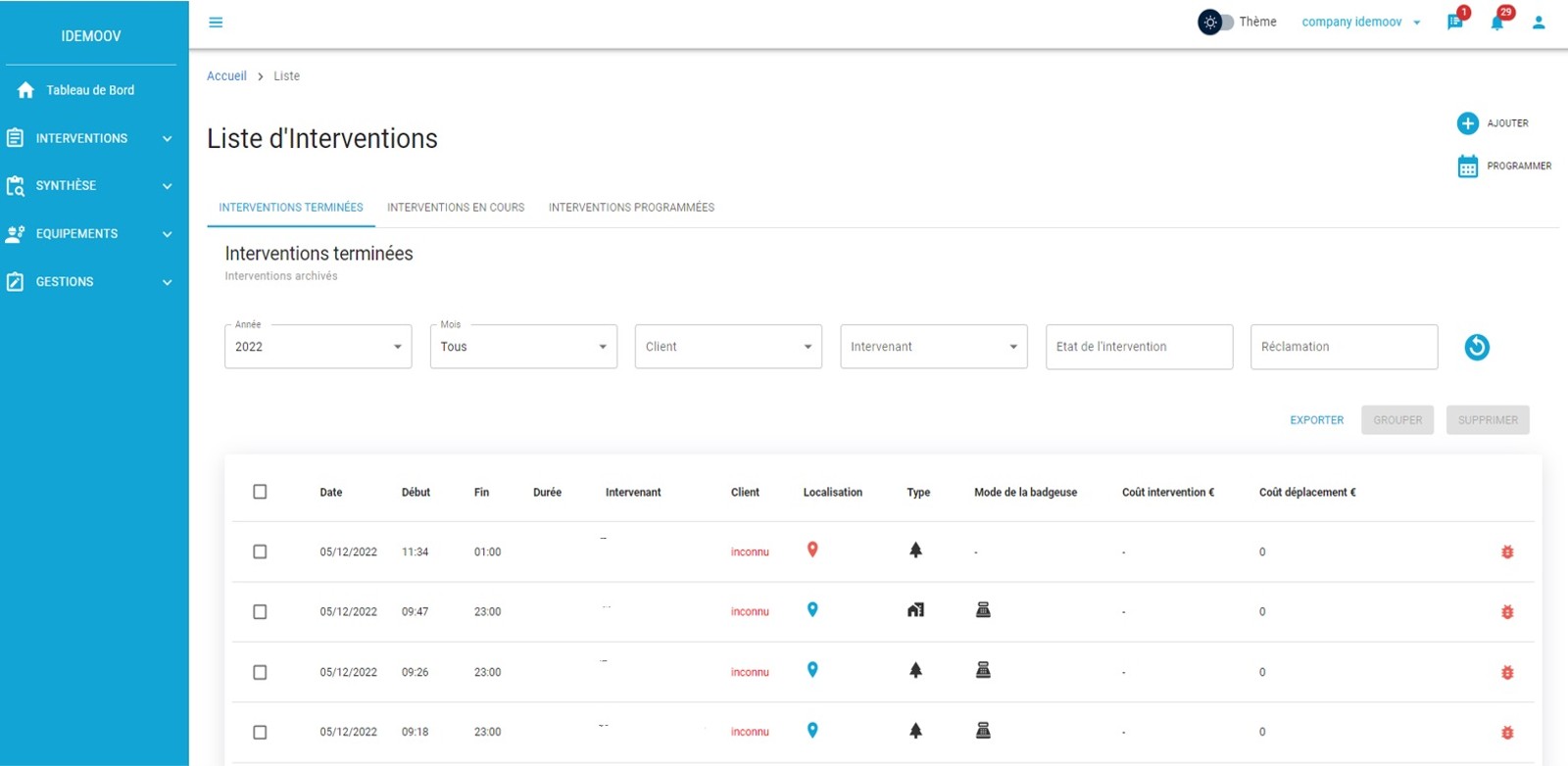
Task: Open the messages icon with badge 1
Action: [x=1455, y=22]
